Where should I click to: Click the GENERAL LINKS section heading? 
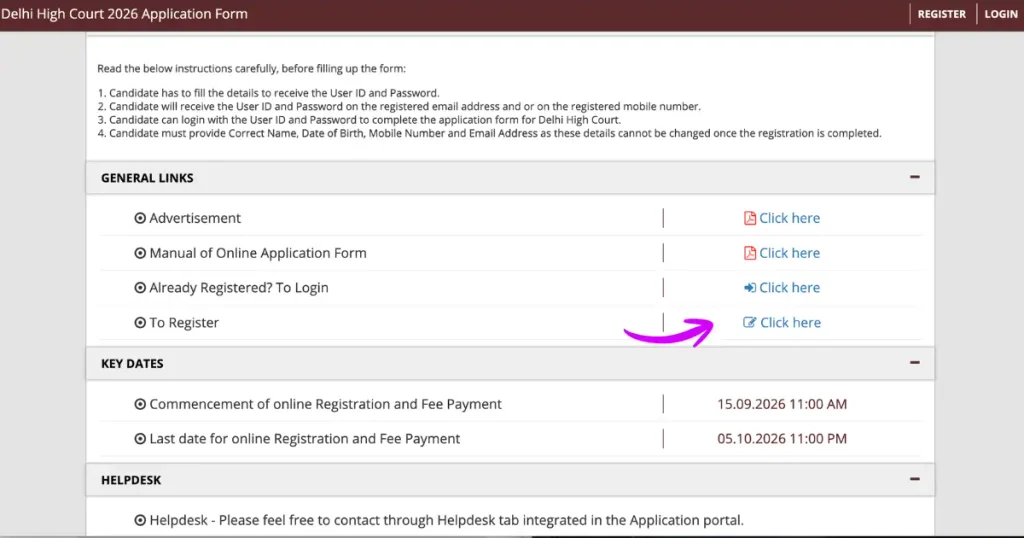(x=147, y=178)
